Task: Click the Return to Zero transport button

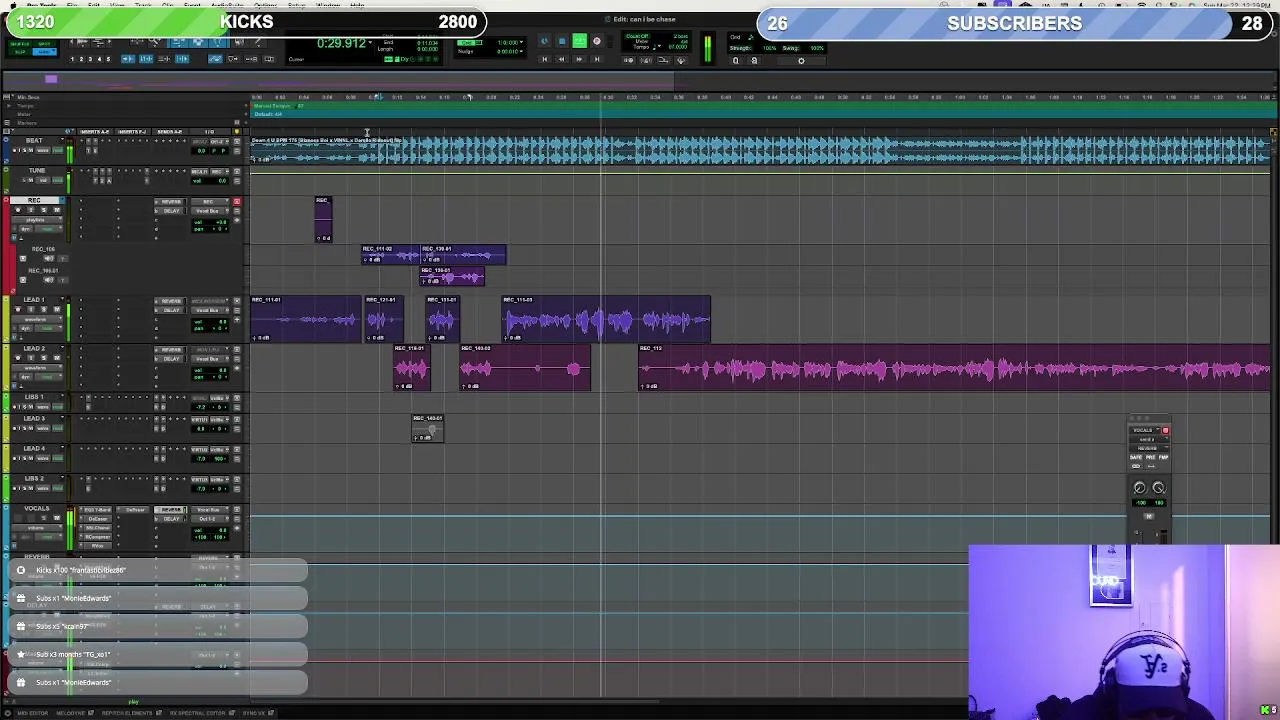Action: 544,59
